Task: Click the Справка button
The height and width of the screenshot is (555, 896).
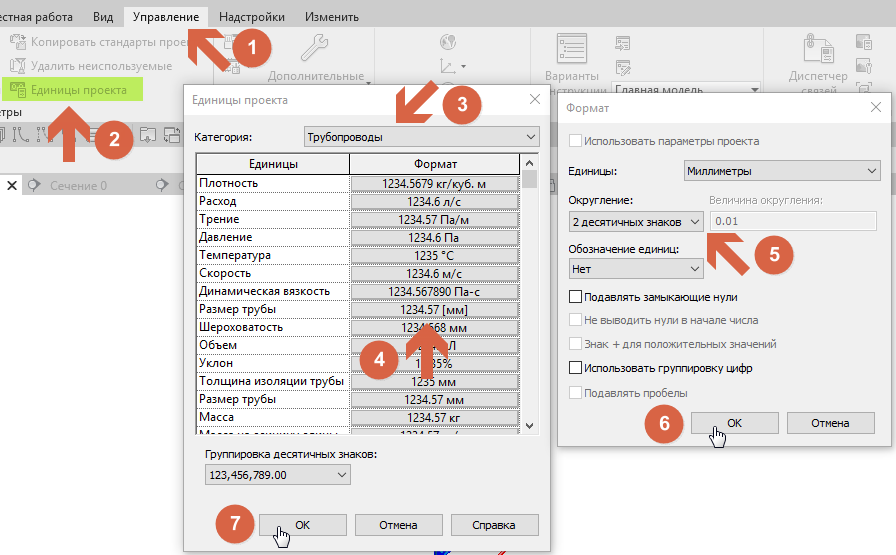Action: 494,525
